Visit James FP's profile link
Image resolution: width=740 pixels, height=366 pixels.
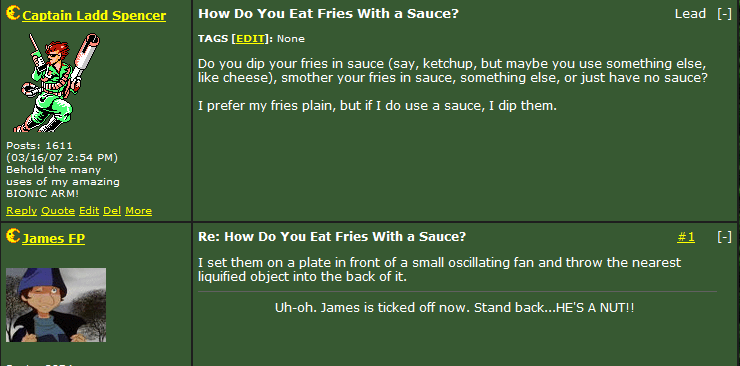pos(53,239)
